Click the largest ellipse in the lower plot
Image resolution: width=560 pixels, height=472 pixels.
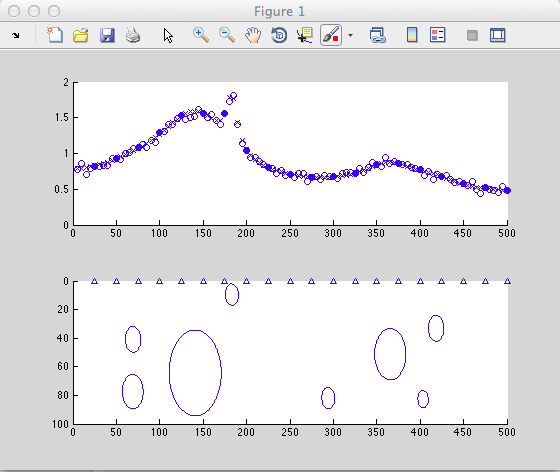point(195,373)
